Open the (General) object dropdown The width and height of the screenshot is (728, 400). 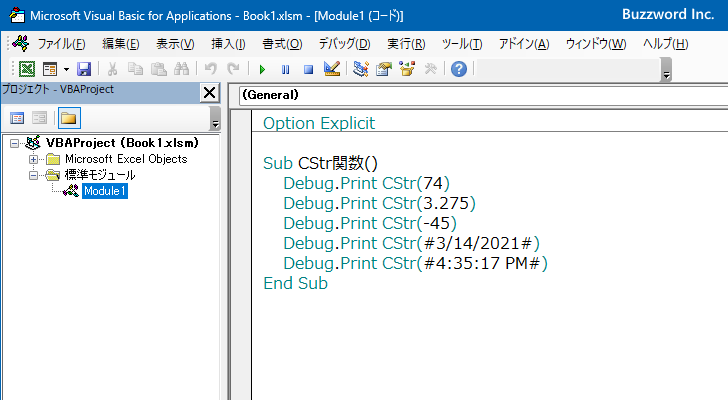(483, 95)
